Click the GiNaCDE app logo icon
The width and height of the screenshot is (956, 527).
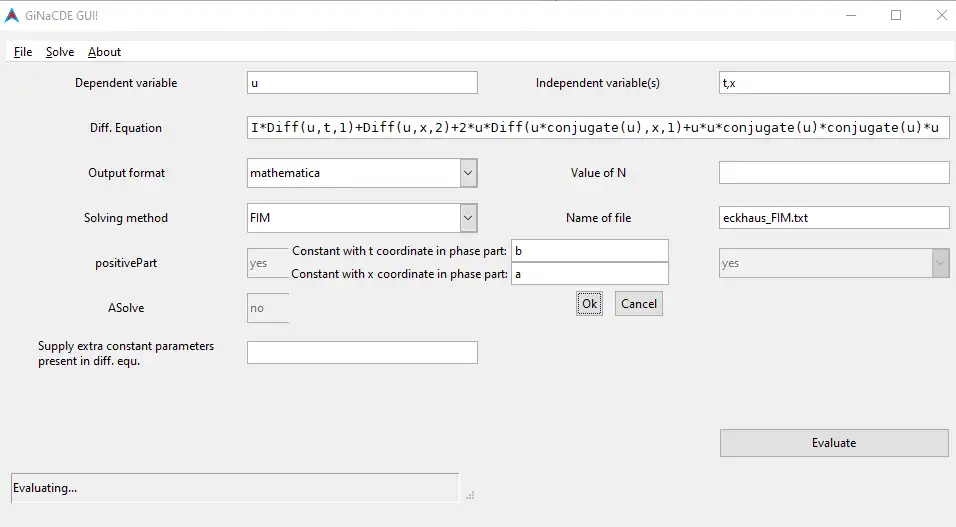(11, 15)
